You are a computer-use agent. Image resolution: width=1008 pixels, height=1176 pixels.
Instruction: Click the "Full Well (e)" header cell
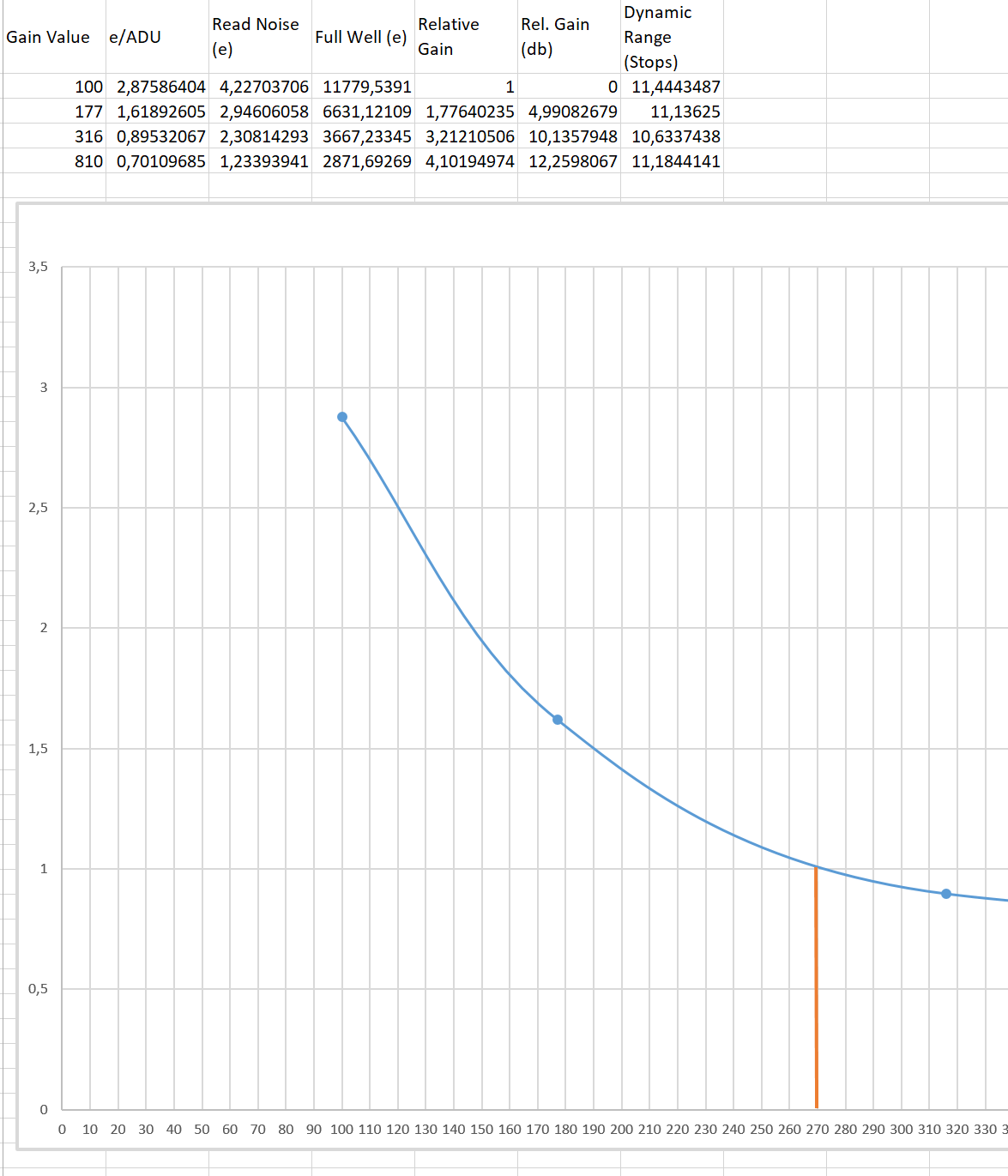pos(360,37)
